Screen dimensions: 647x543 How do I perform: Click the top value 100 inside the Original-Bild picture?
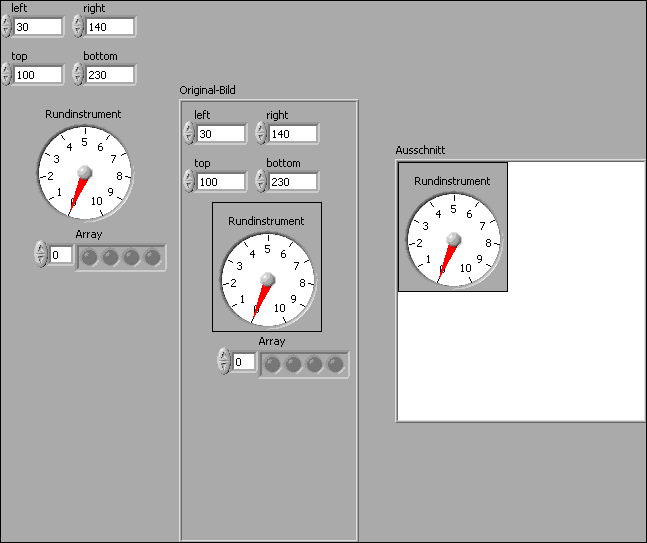221,182
